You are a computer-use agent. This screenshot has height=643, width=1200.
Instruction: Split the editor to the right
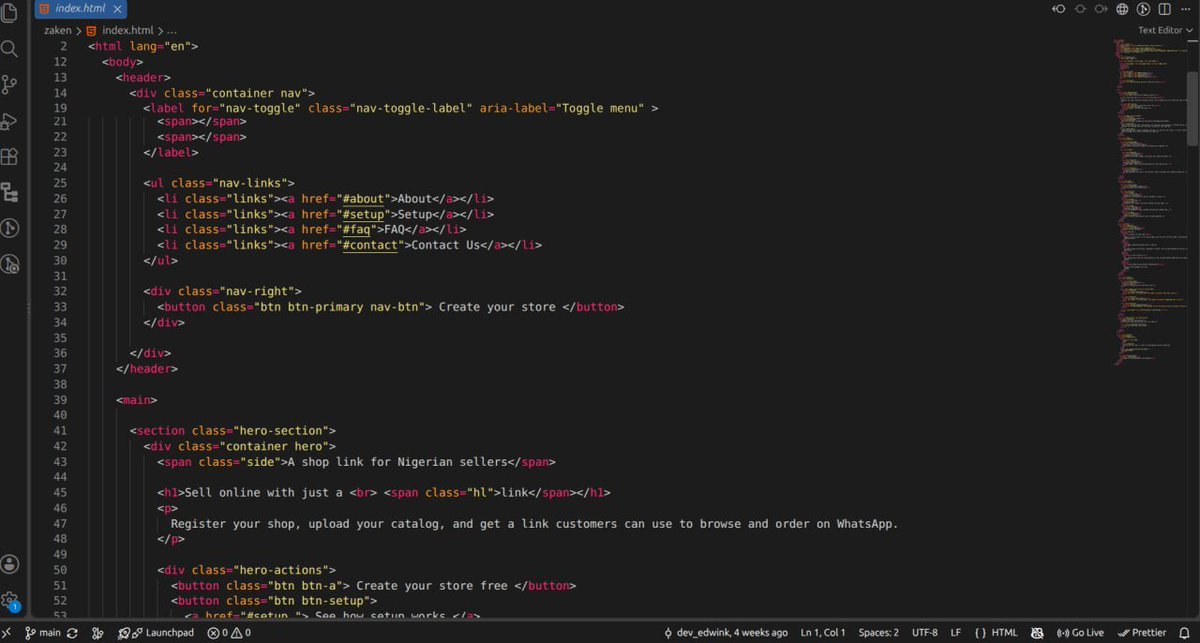pos(1164,9)
